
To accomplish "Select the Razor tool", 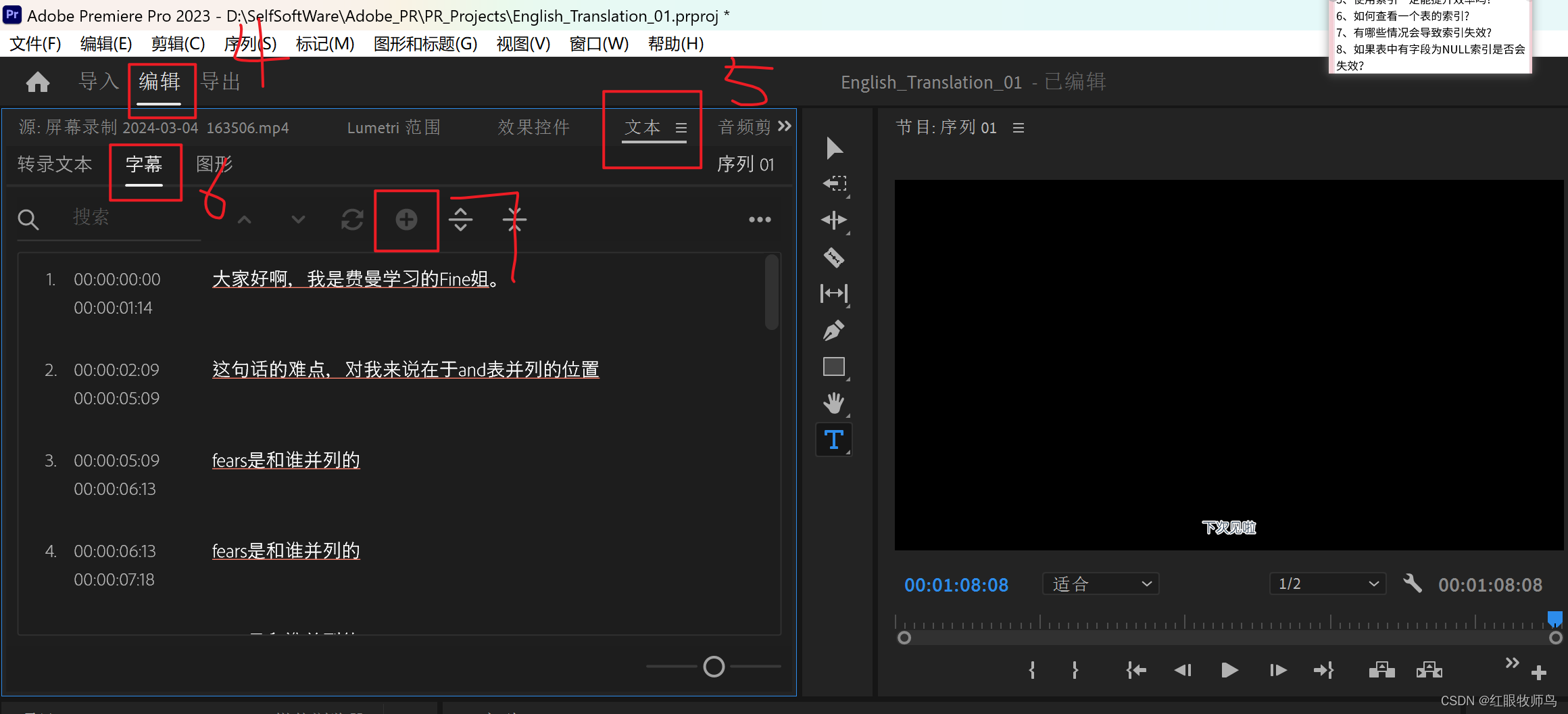I will 834,257.
